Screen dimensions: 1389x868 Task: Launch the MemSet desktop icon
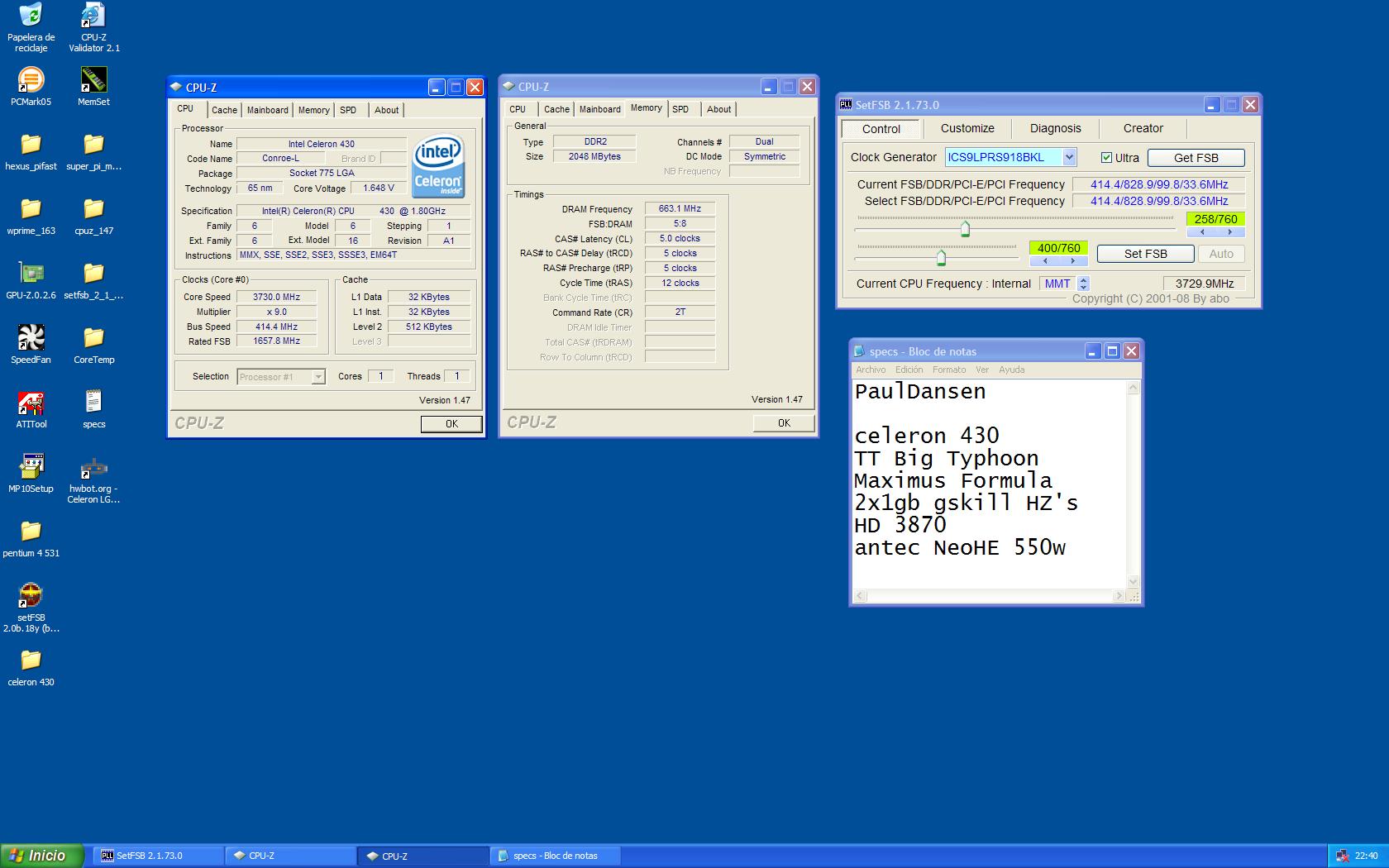click(x=93, y=87)
